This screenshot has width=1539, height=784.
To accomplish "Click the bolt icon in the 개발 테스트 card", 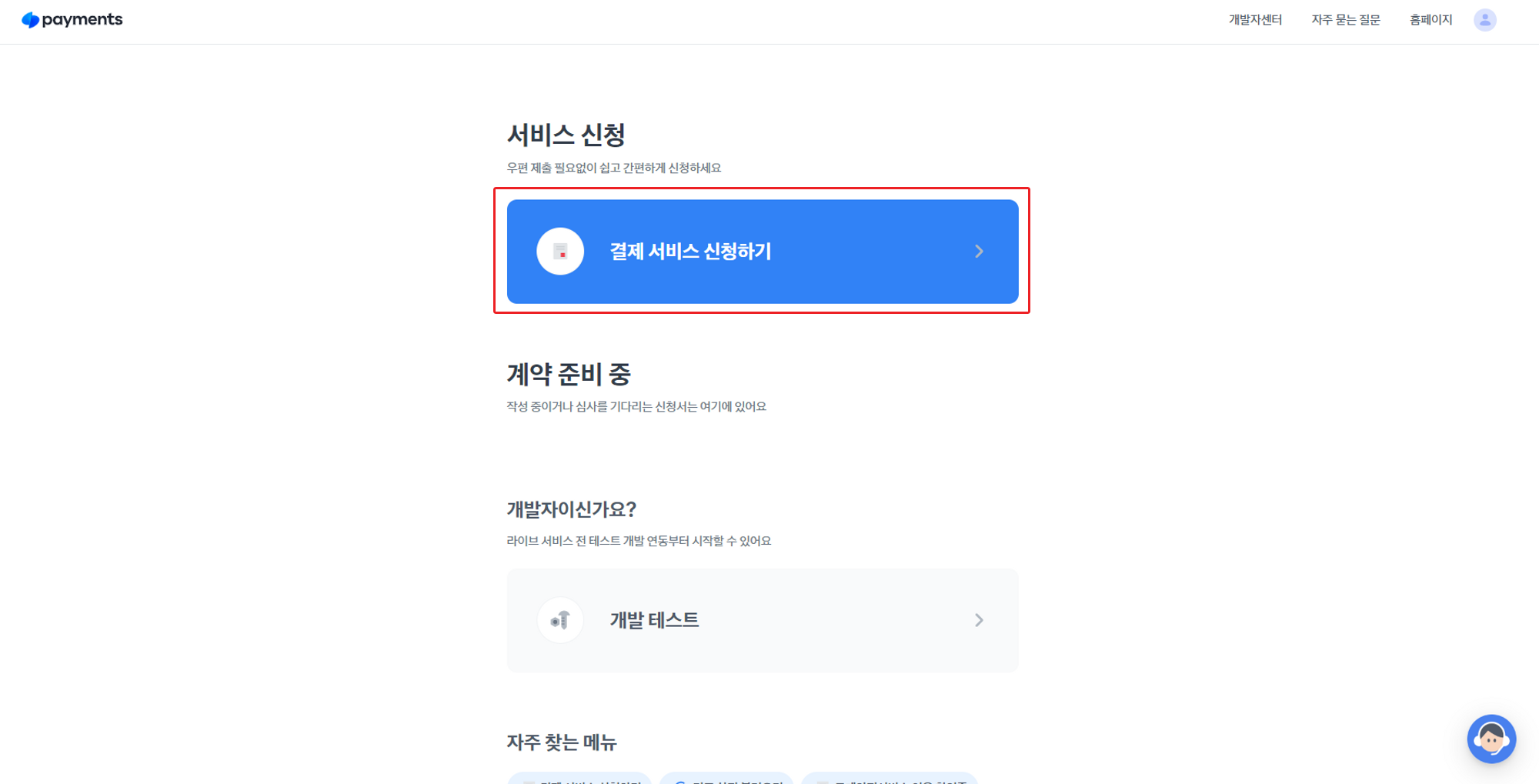I will coord(559,620).
